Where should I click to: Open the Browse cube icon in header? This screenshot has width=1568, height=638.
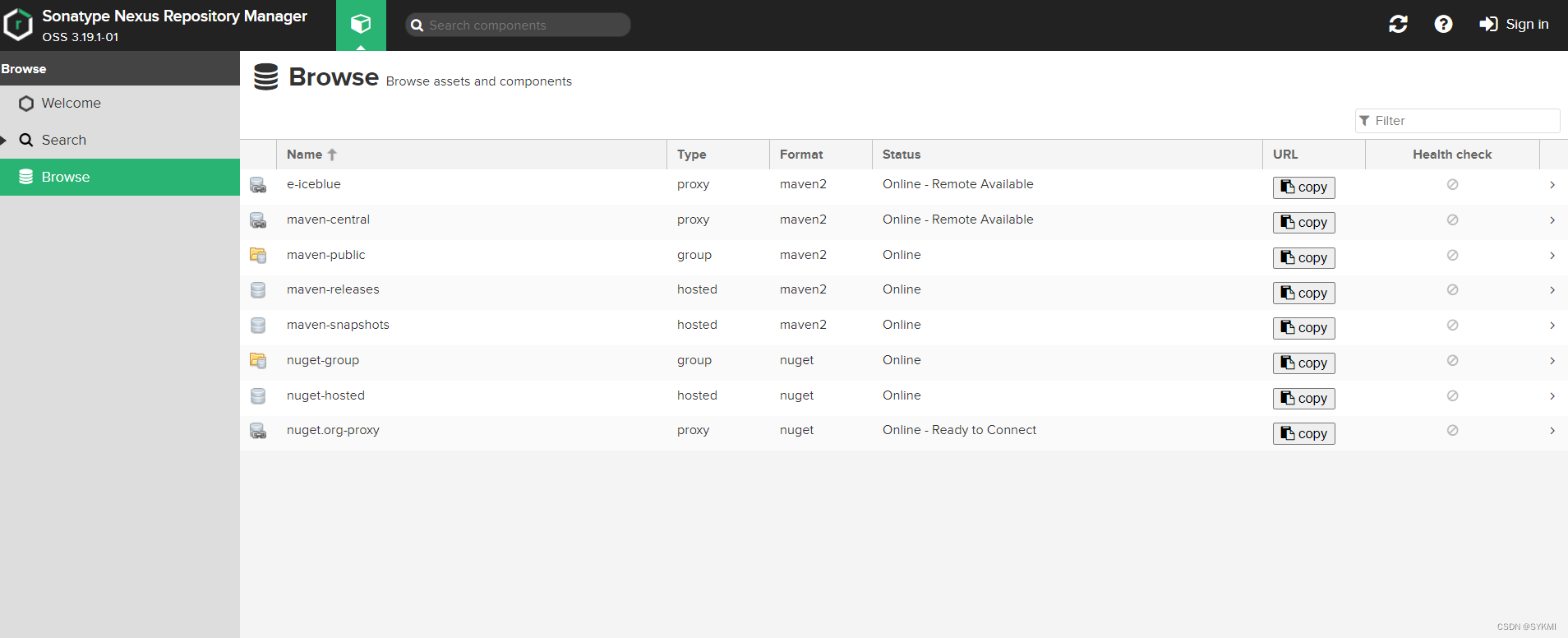(361, 25)
